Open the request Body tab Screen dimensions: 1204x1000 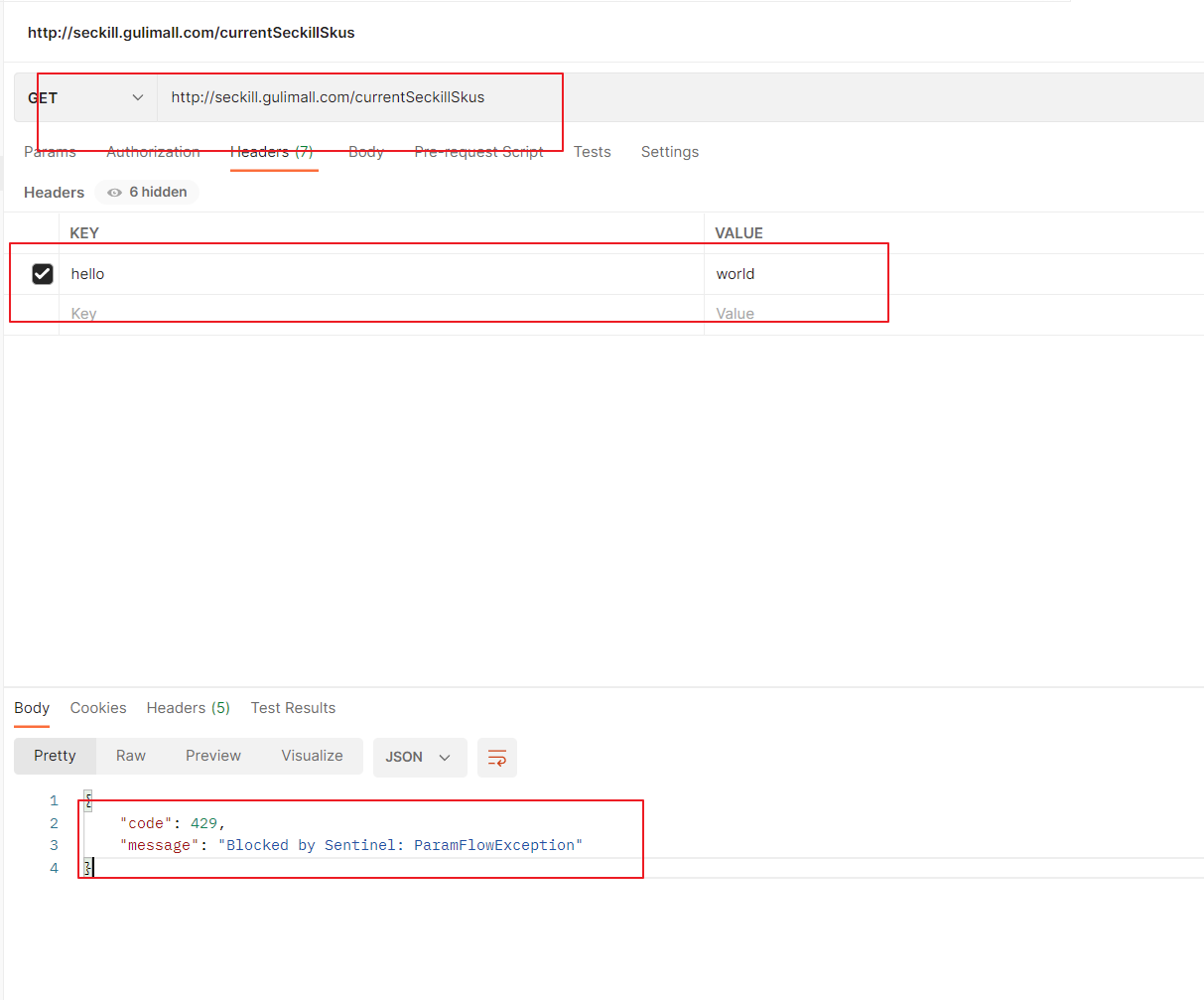pos(366,152)
